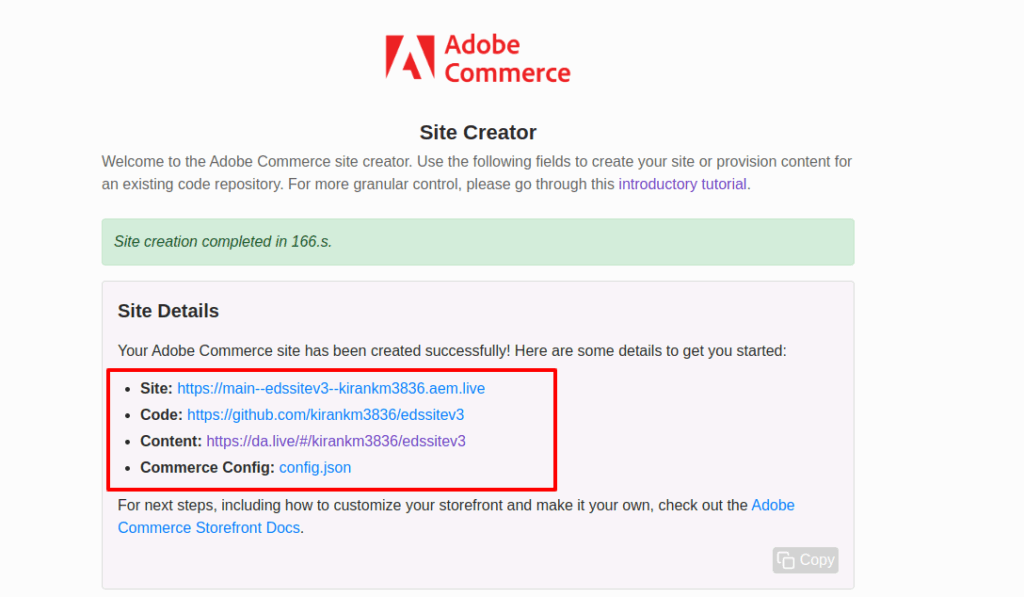
Task: Click the bold "Content:" label
Action: click(171, 440)
